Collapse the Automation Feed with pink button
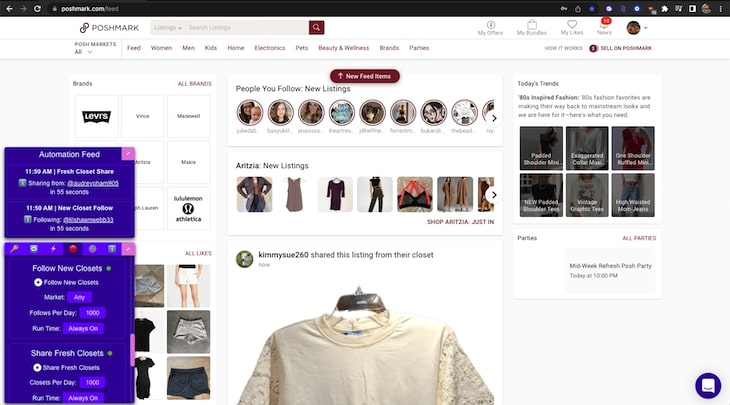The width and height of the screenshot is (730, 405). pos(128,154)
